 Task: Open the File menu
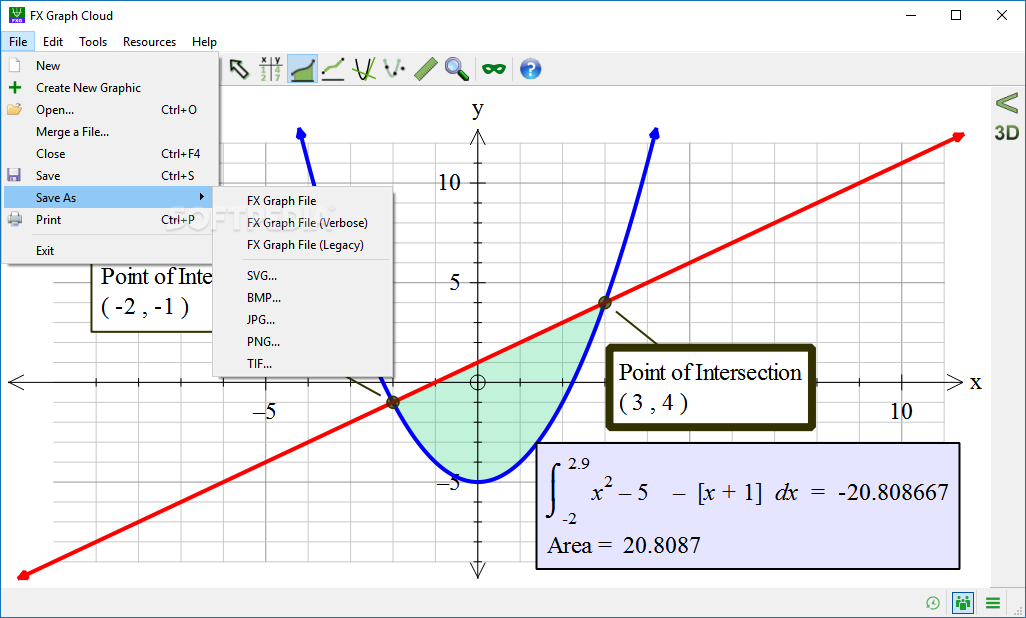click(18, 42)
